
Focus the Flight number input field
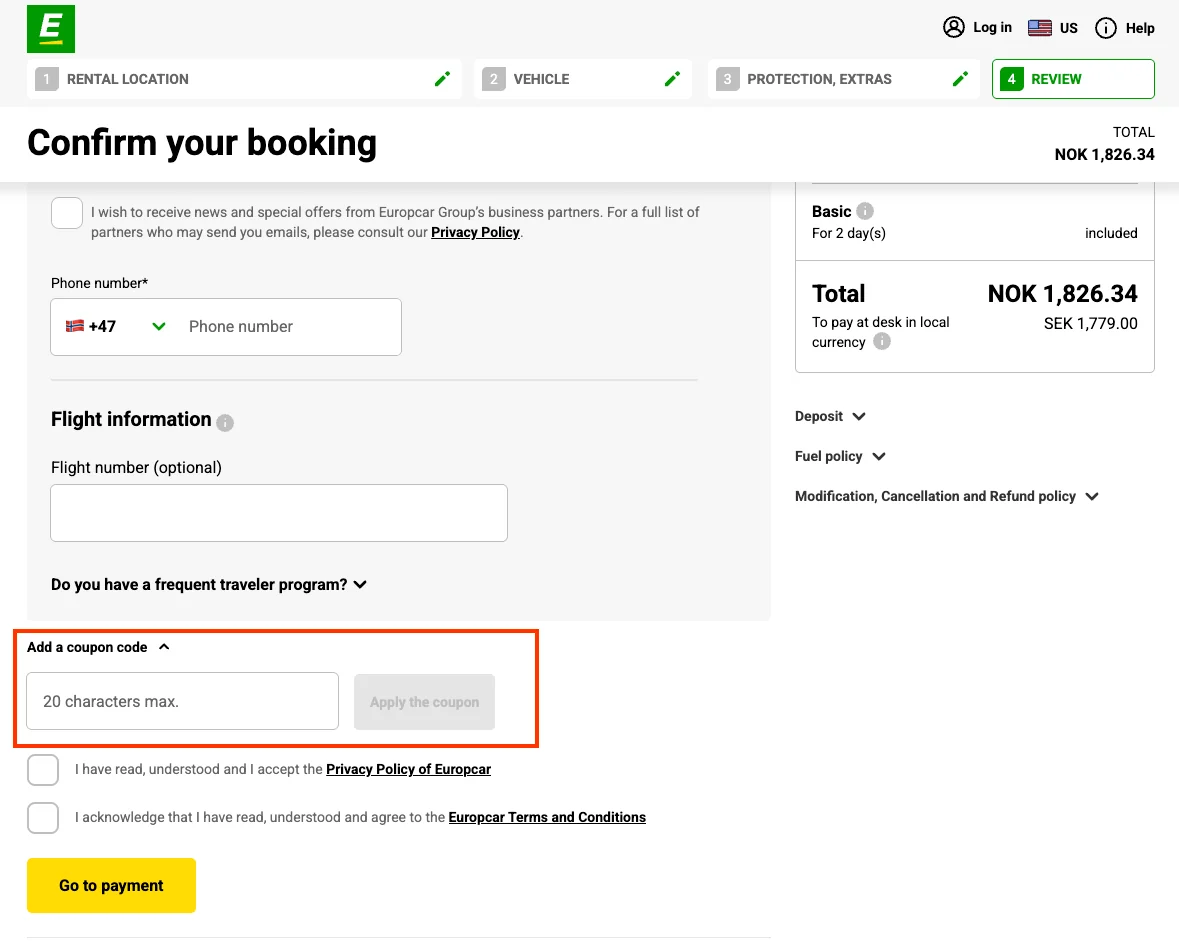[x=279, y=513]
